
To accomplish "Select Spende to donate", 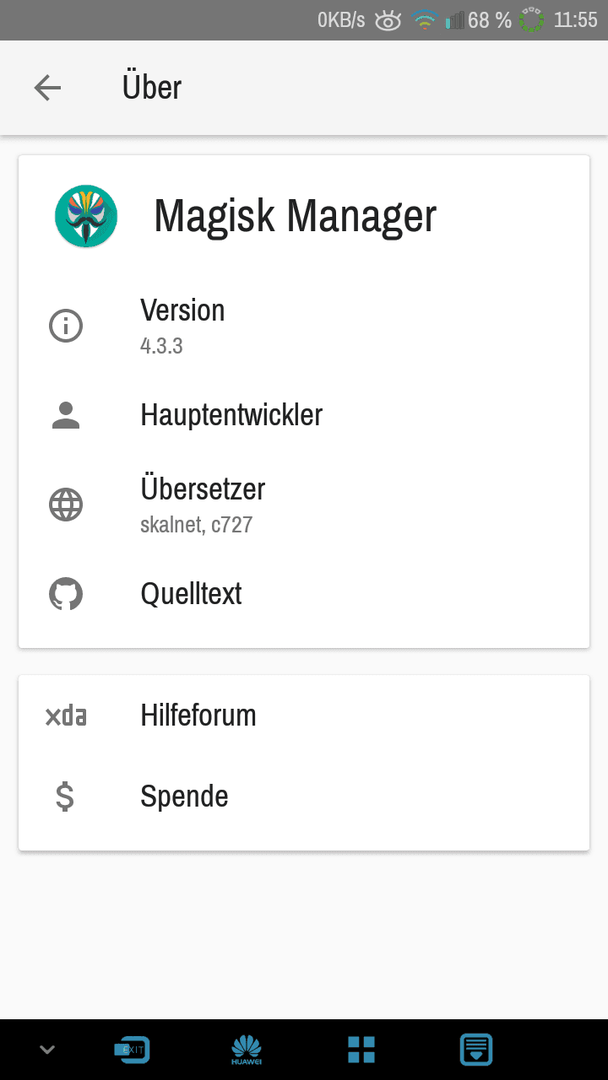I will pos(304,796).
